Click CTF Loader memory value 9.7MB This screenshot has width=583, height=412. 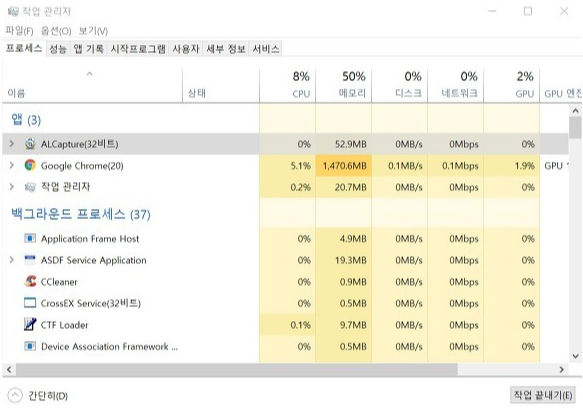click(353, 325)
